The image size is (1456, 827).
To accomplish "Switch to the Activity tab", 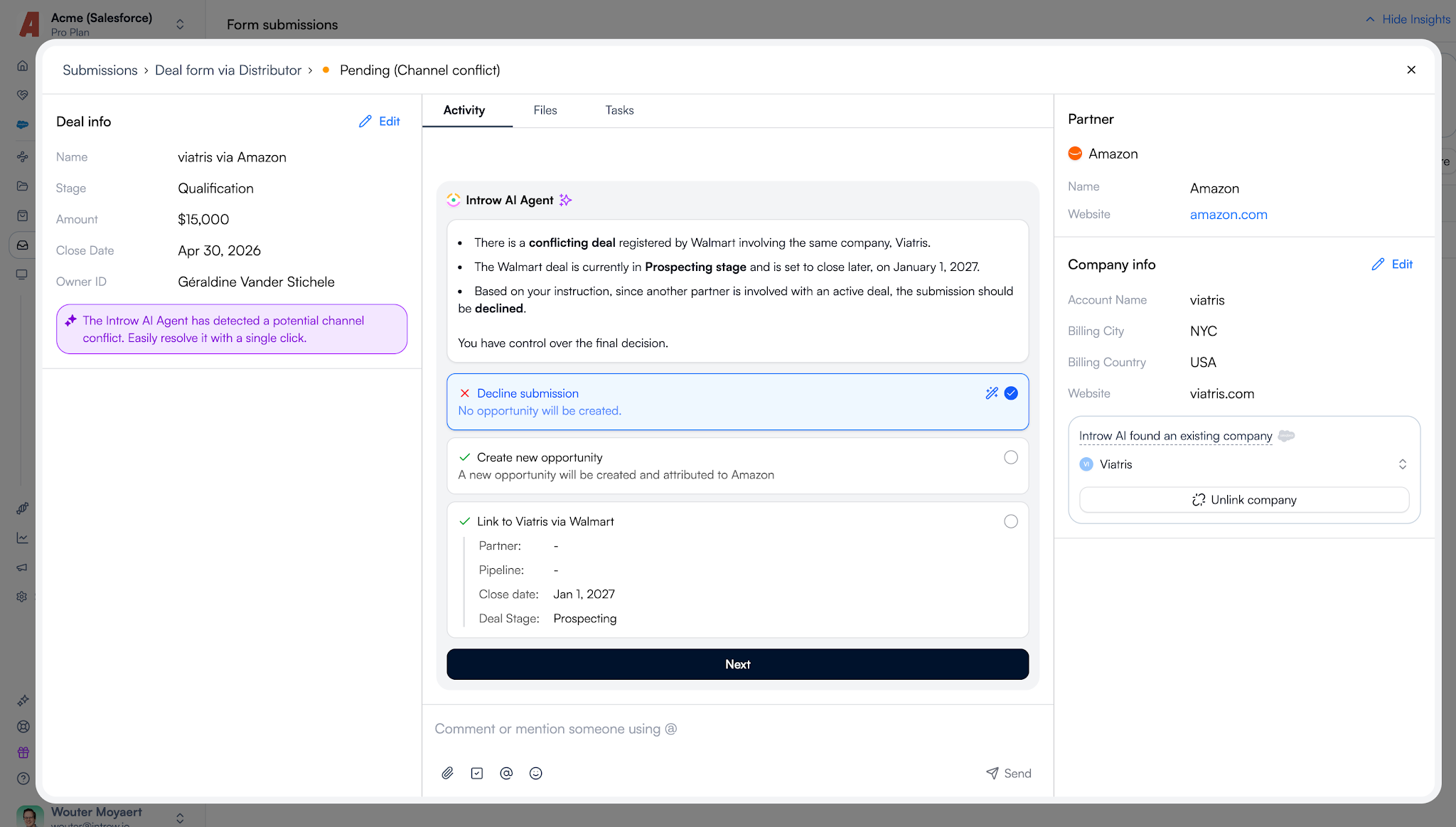I will click(464, 110).
